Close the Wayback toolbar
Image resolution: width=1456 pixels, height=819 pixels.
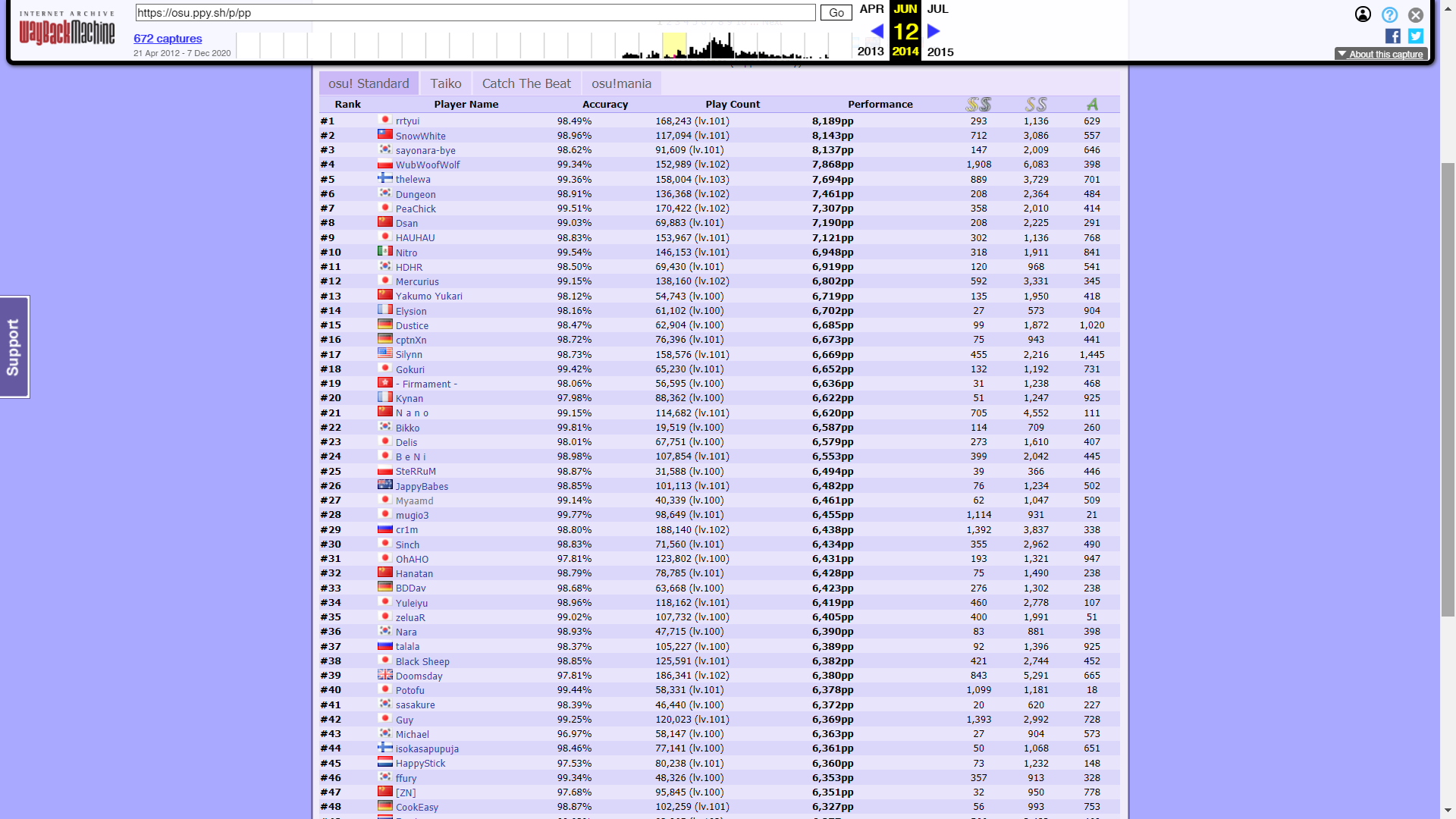coord(1416,14)
